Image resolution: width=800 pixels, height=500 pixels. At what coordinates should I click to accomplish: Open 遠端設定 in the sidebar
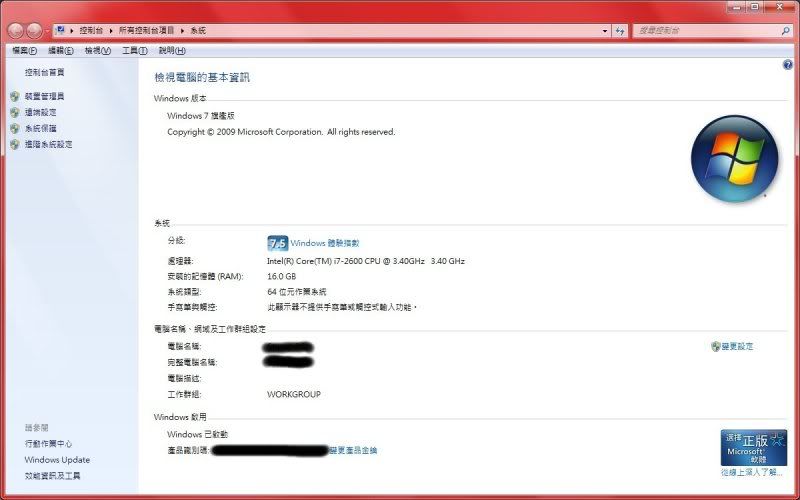[40, 112]
